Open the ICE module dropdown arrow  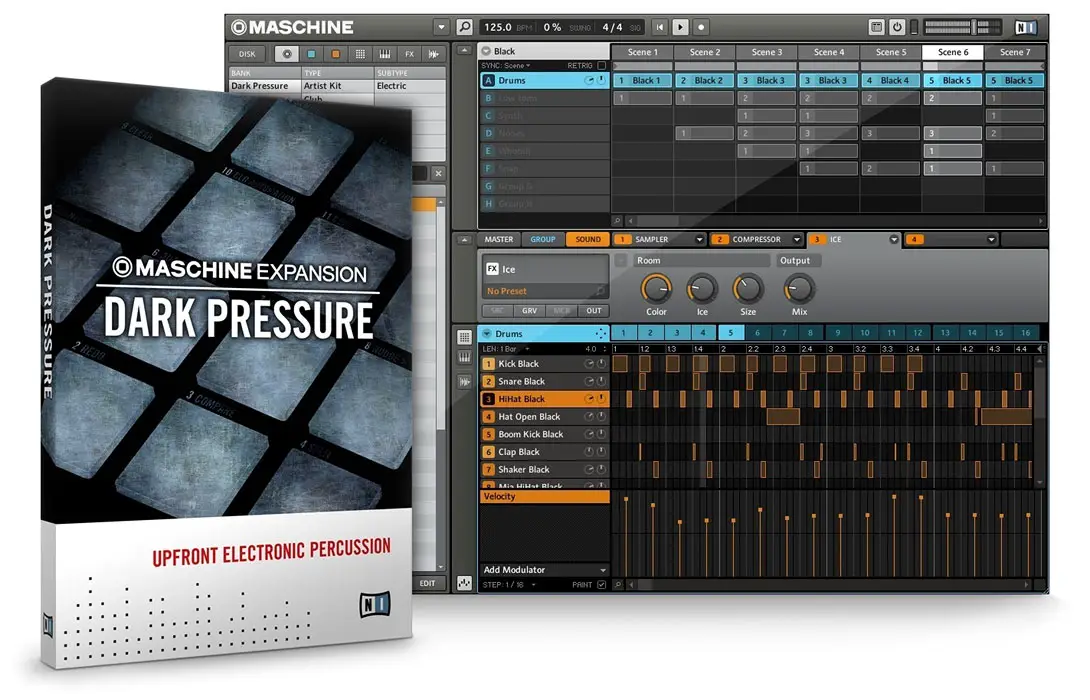[894, 239]
